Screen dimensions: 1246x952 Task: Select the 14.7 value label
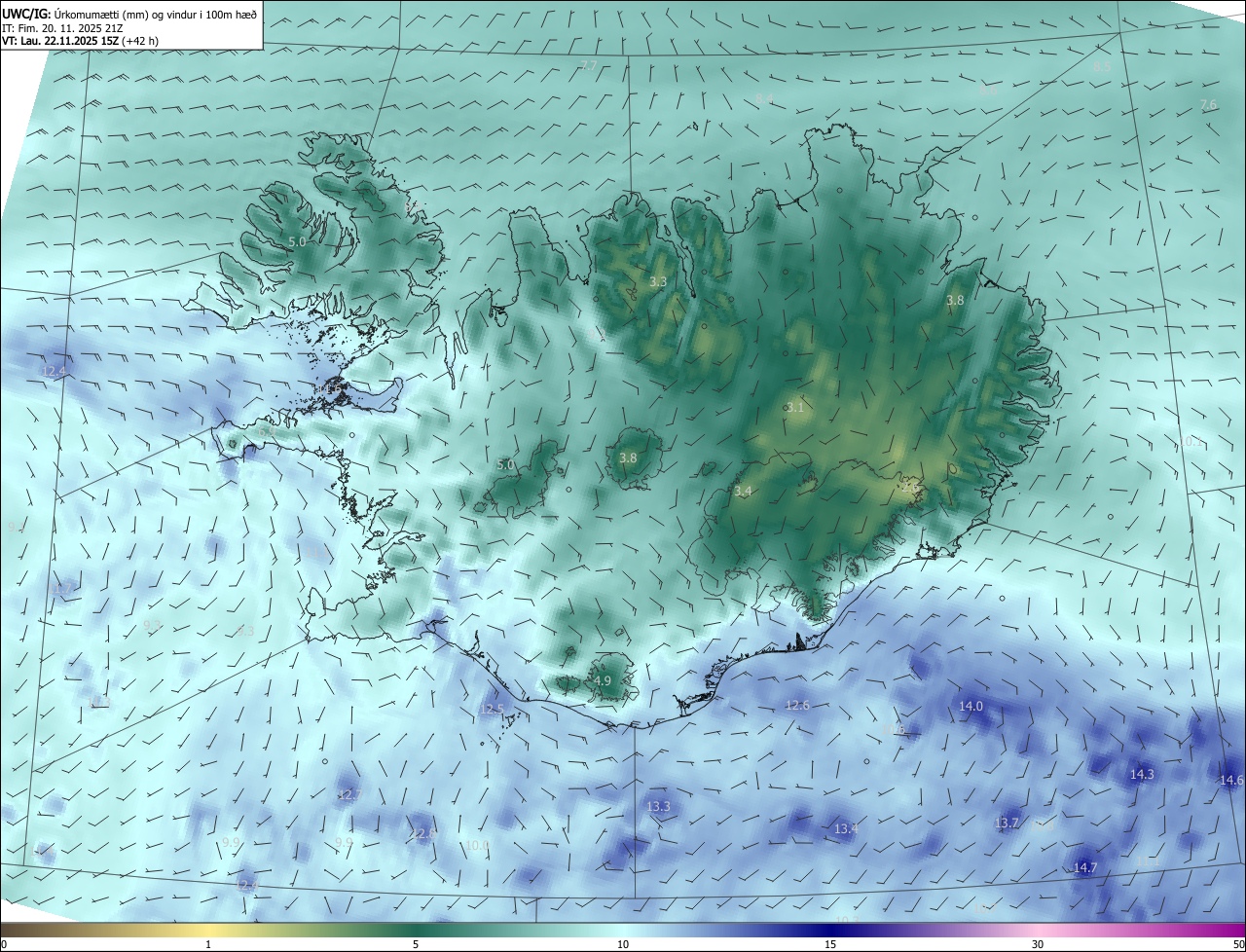pyautogui.click(x=1084, y=868)
